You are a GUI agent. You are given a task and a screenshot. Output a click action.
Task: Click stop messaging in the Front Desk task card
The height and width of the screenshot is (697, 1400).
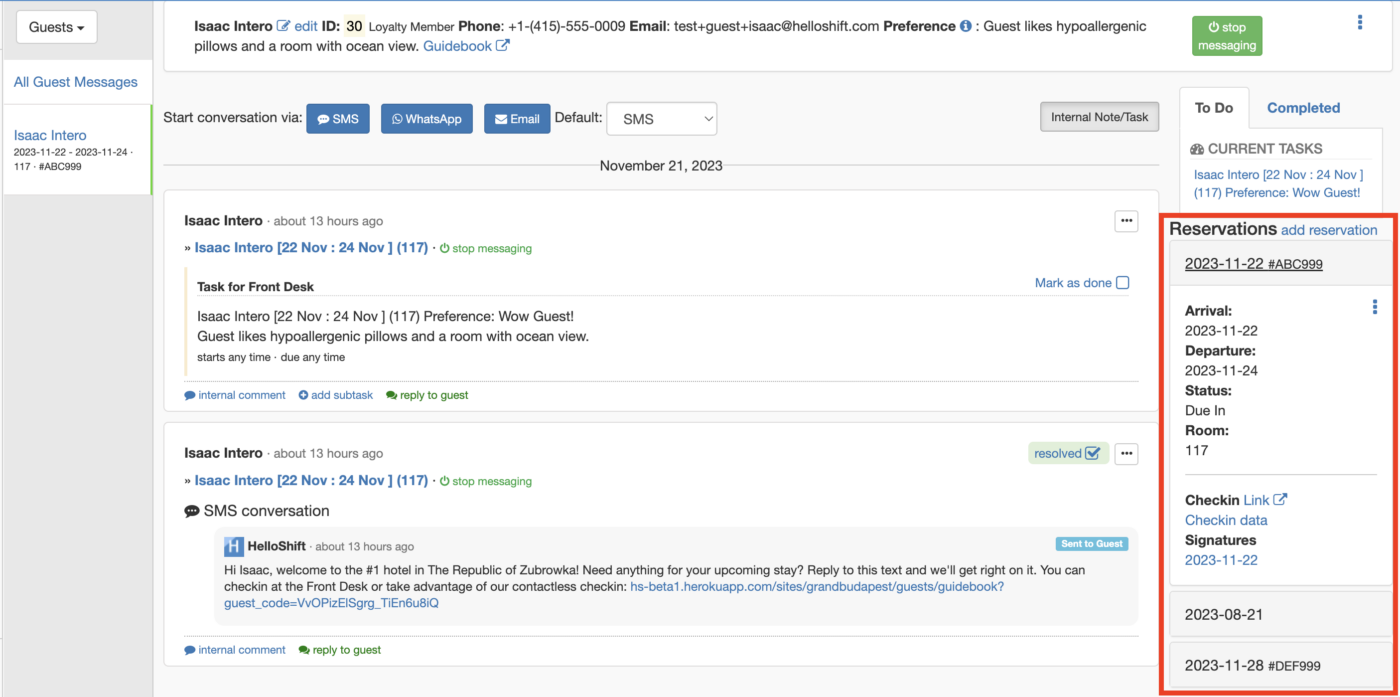pyautogui.click(x=486, y=248)
